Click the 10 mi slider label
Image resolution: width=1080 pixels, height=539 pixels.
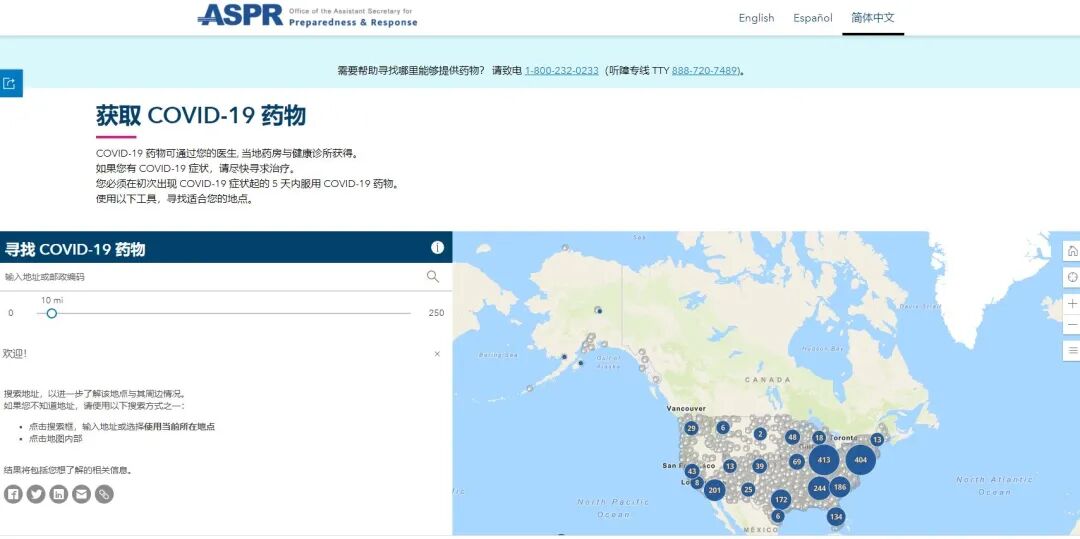pyautogui.click(x=52, y=300)
